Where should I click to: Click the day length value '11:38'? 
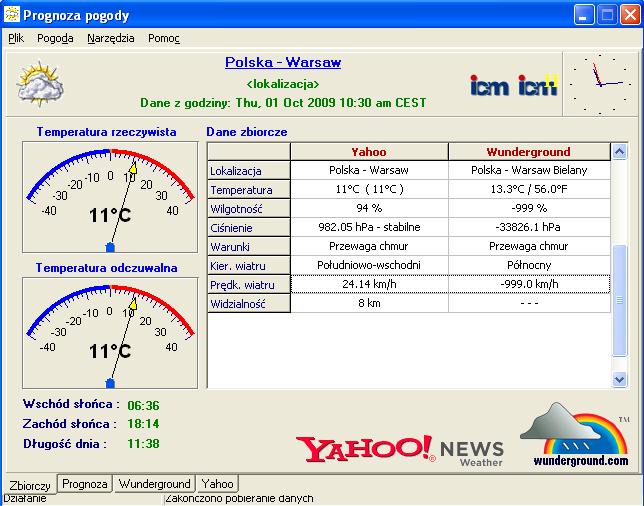[143, 444]
